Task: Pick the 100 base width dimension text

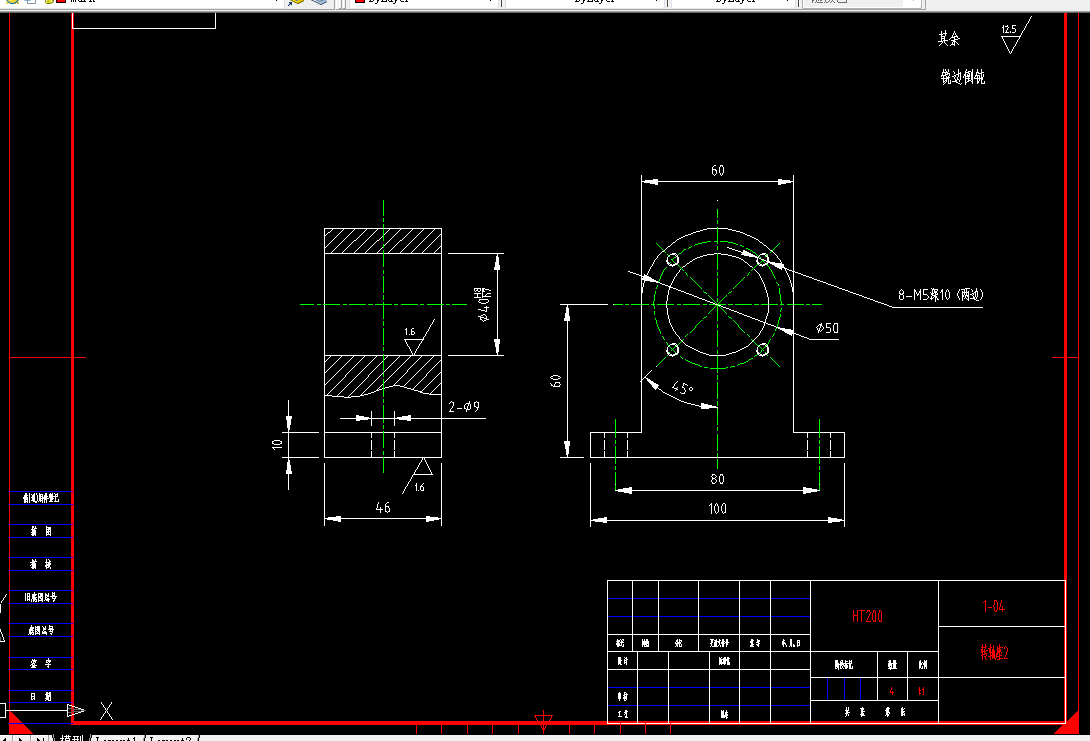Action: pyautogui.click(x=717, y=509)
